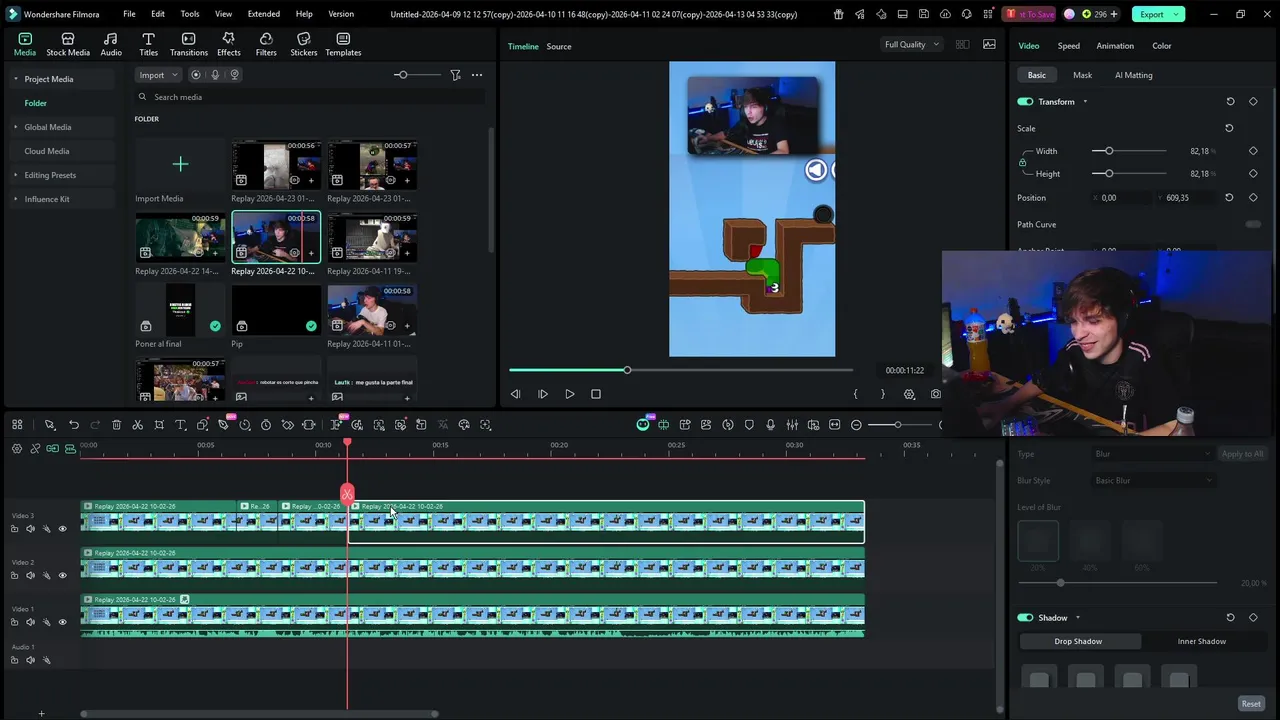Open the Effects panel
Viewport: 1280px width, 720px height.
[229, 44]
